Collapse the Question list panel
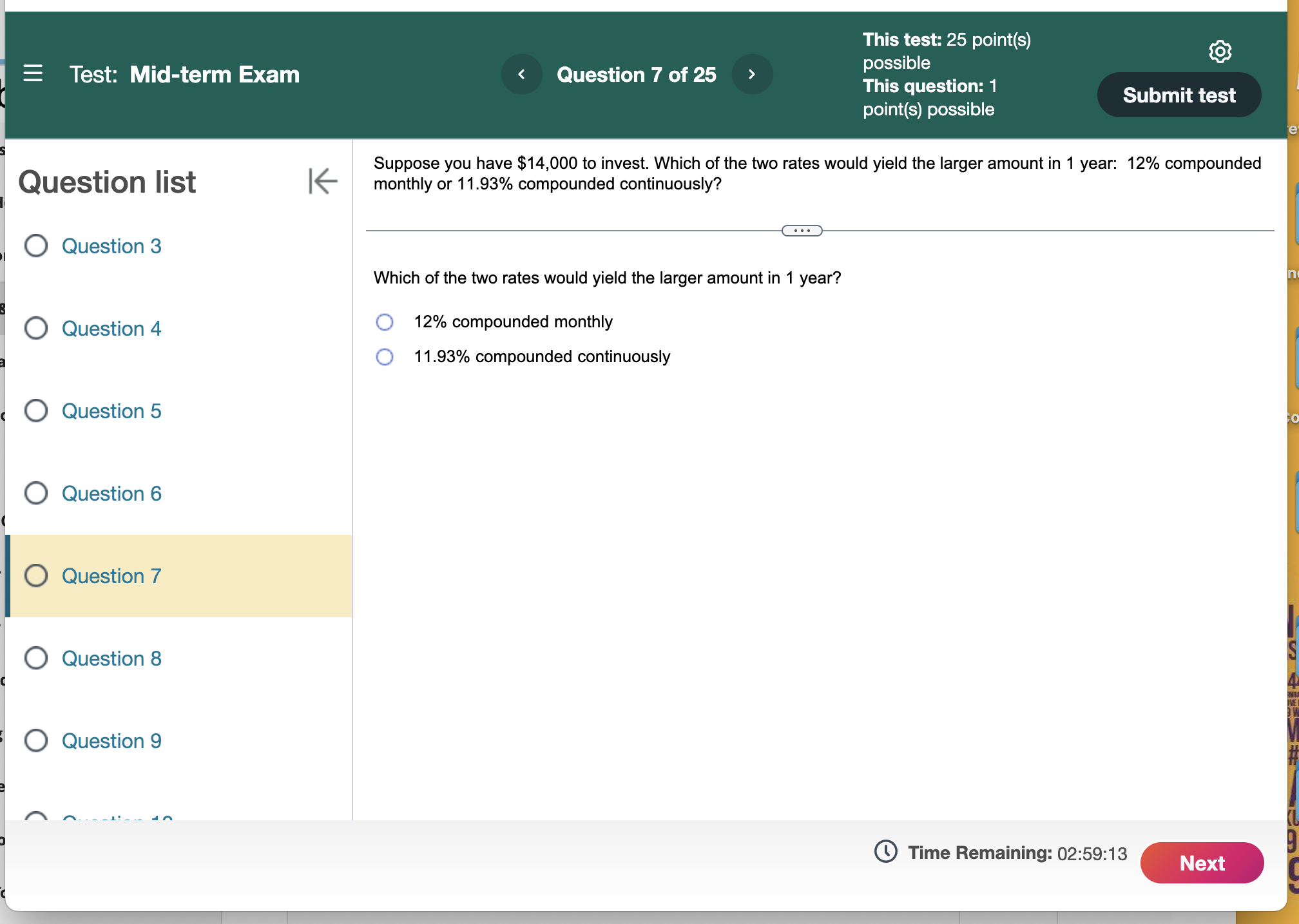Viewport: 1299px width, 924px height. pos(322,181)
